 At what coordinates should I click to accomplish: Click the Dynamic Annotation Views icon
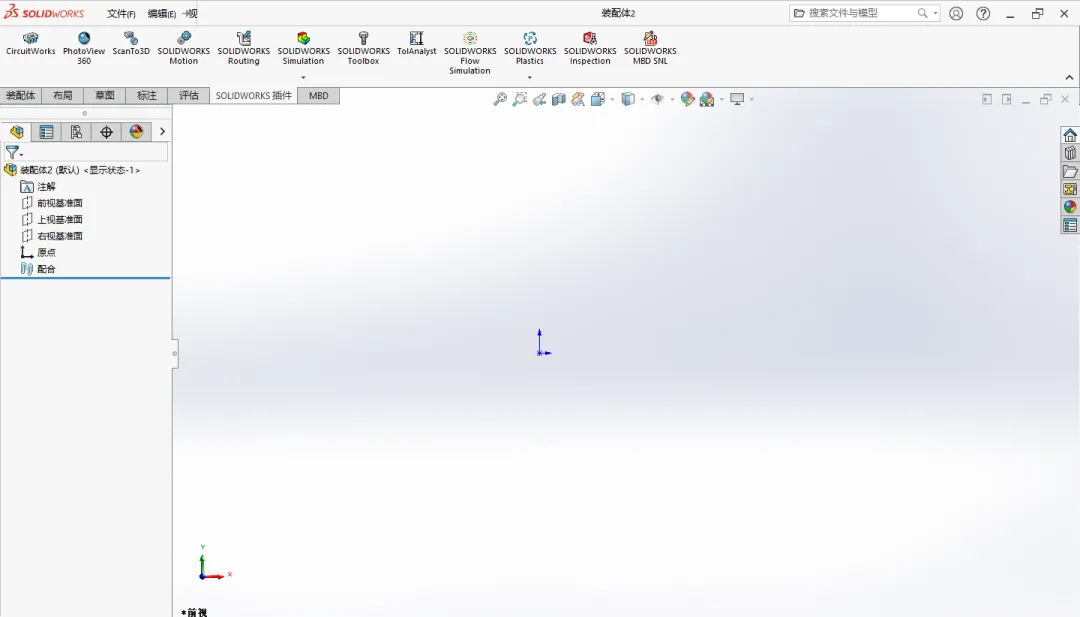[578, 99]
